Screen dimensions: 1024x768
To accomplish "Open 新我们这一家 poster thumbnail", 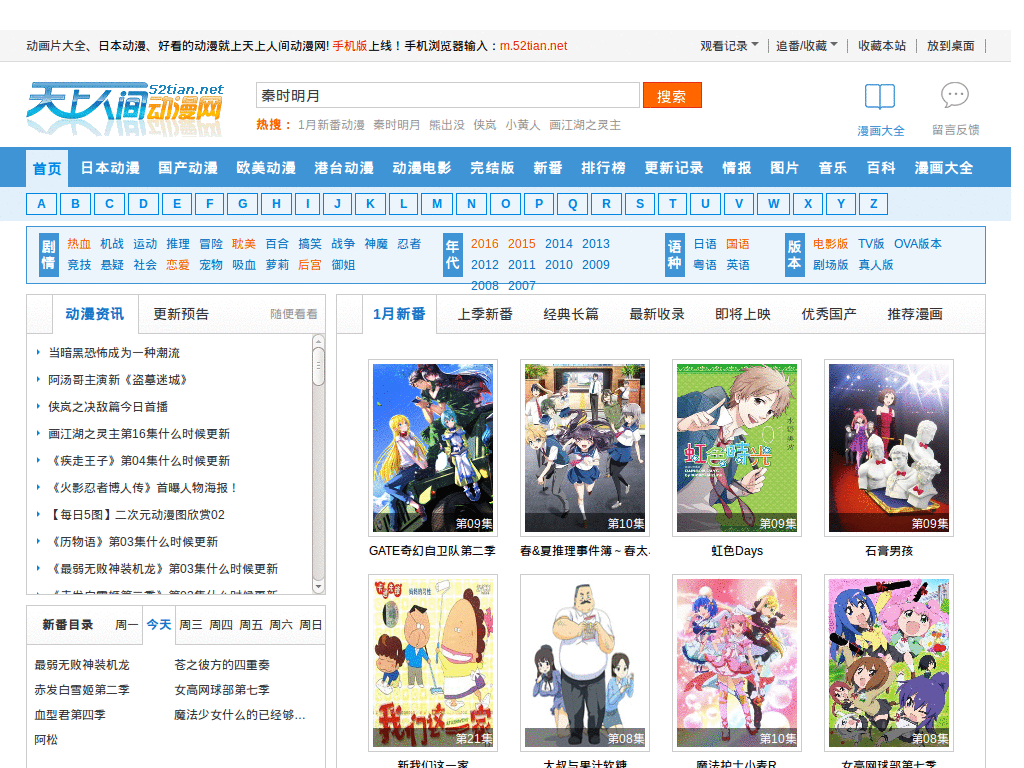I will pyautogui.click(x=433, y=663).
